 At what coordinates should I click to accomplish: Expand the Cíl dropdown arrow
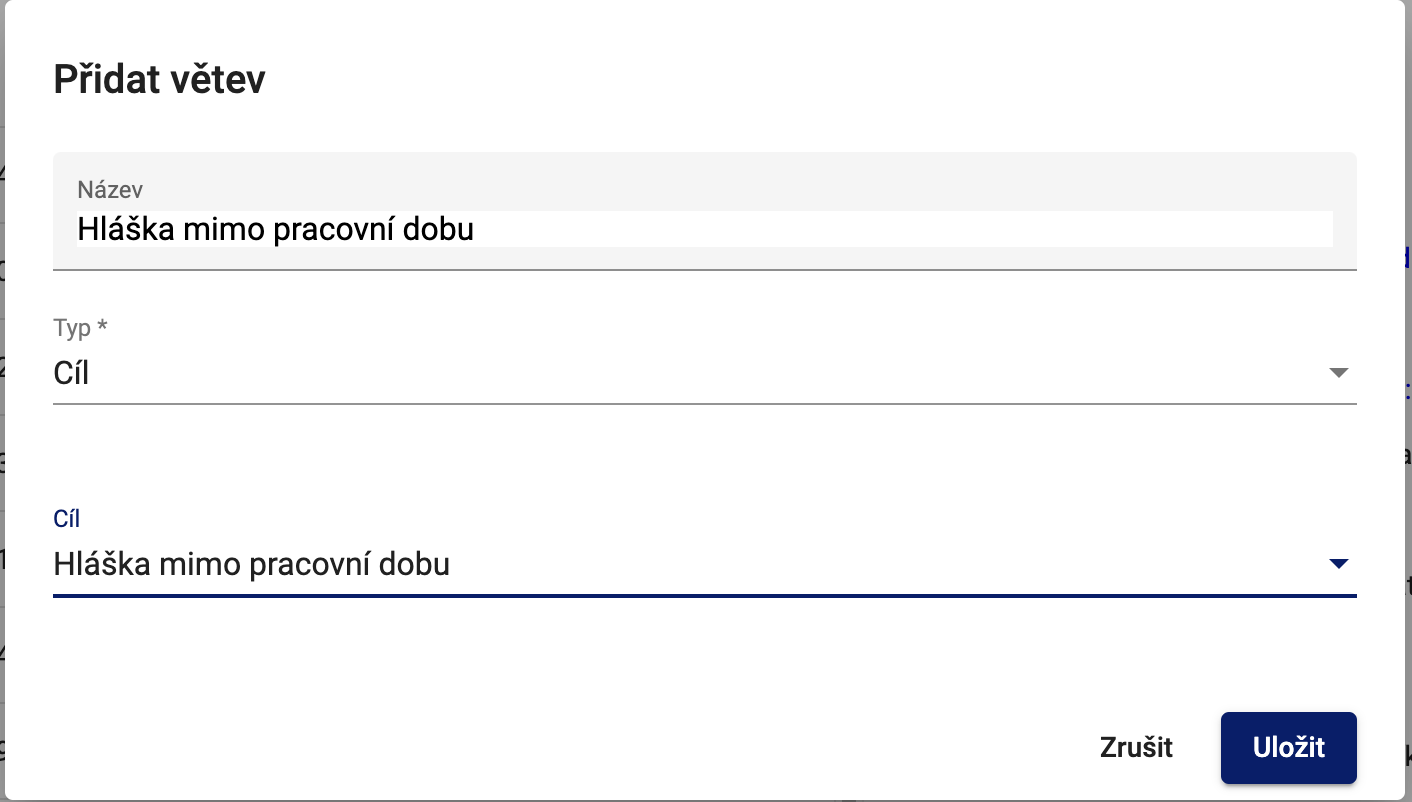tap(1339, 565)
